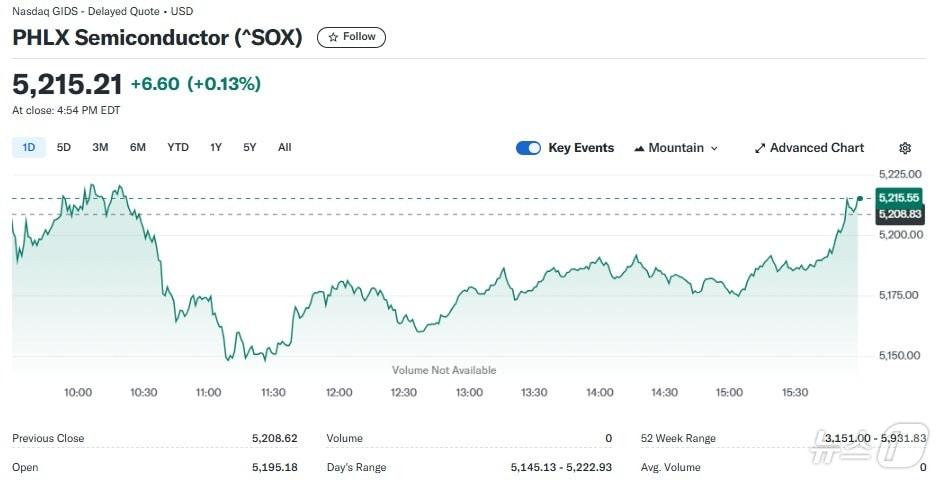
Task: Select the All time range
Action: 285,147
